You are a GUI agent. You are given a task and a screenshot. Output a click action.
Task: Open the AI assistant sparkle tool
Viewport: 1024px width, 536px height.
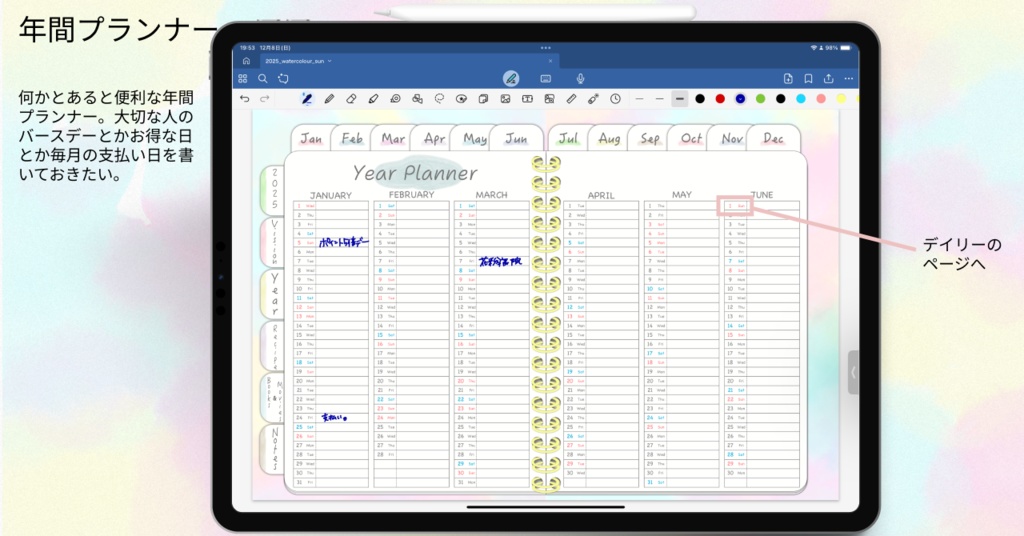click(283, 78)
